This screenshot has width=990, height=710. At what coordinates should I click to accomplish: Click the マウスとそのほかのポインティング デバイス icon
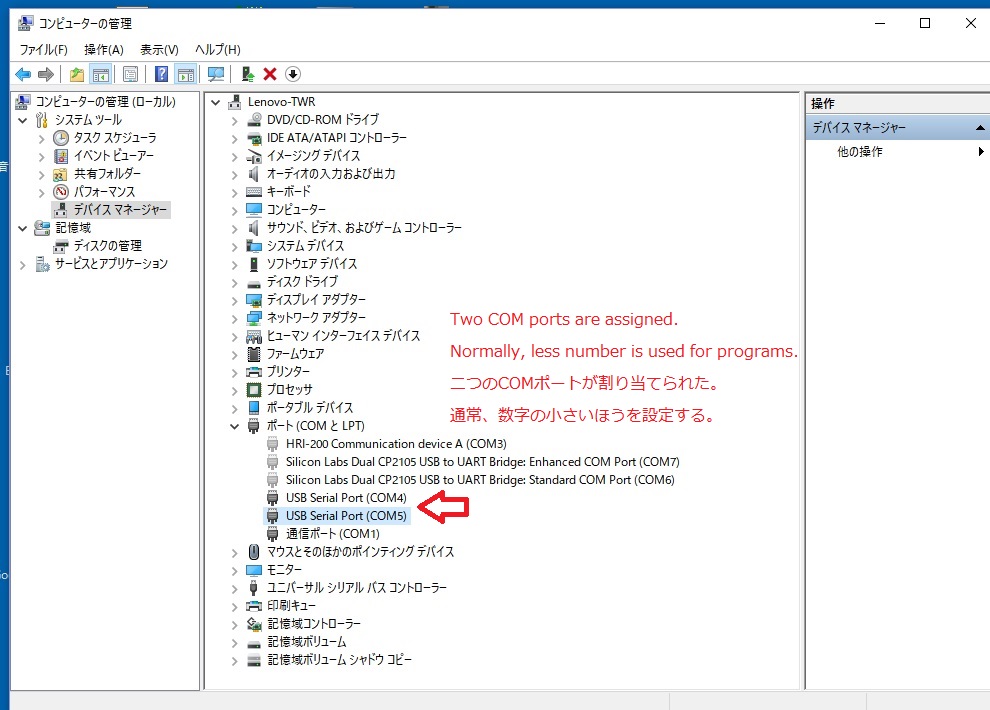(x=254, y=552)
